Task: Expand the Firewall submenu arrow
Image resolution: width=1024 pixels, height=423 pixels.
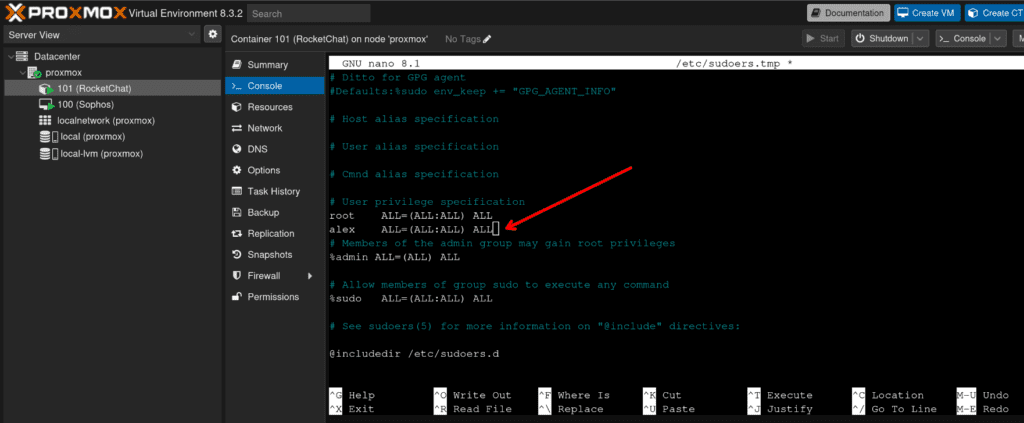Action: tap(310, 276)
